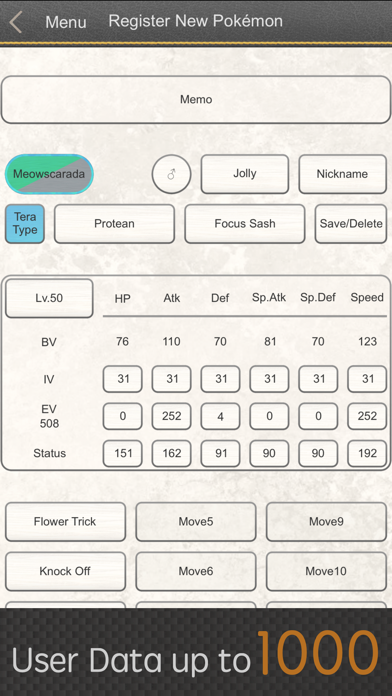Click the Register New Pokémon title
Viewport: 392px width, 696px height.
point(195,21)
